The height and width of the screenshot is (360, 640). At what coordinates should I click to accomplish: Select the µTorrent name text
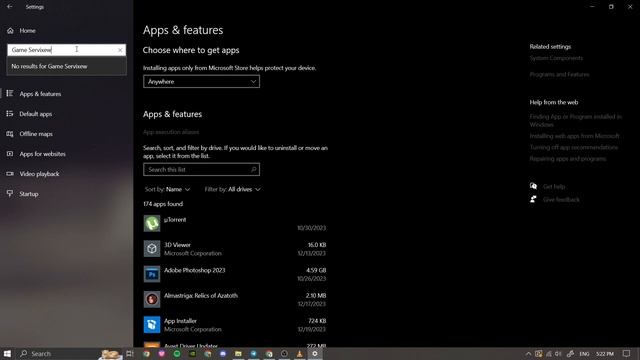coord(175,220)
